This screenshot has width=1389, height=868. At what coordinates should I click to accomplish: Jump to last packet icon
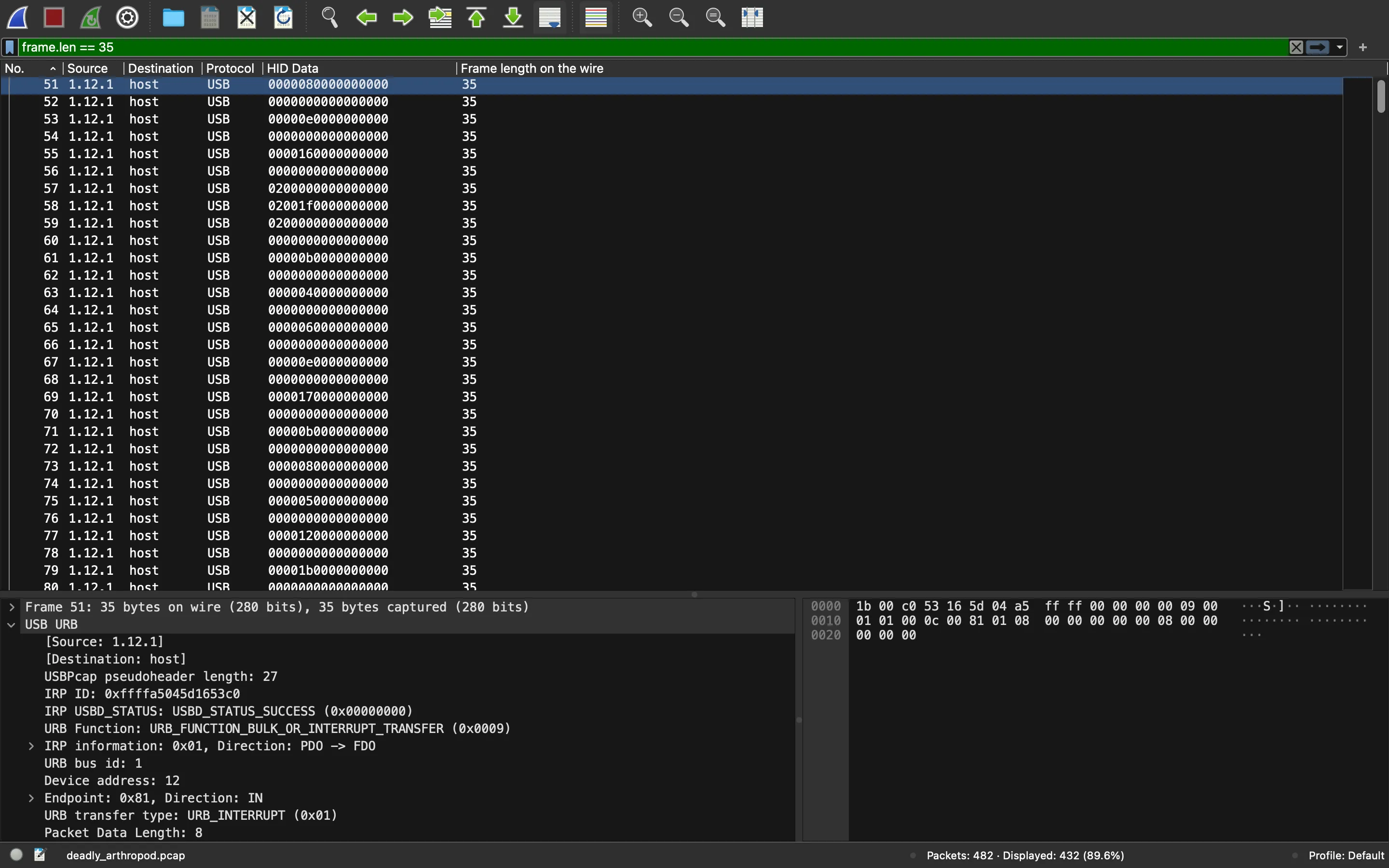click(x=513, y=17)
